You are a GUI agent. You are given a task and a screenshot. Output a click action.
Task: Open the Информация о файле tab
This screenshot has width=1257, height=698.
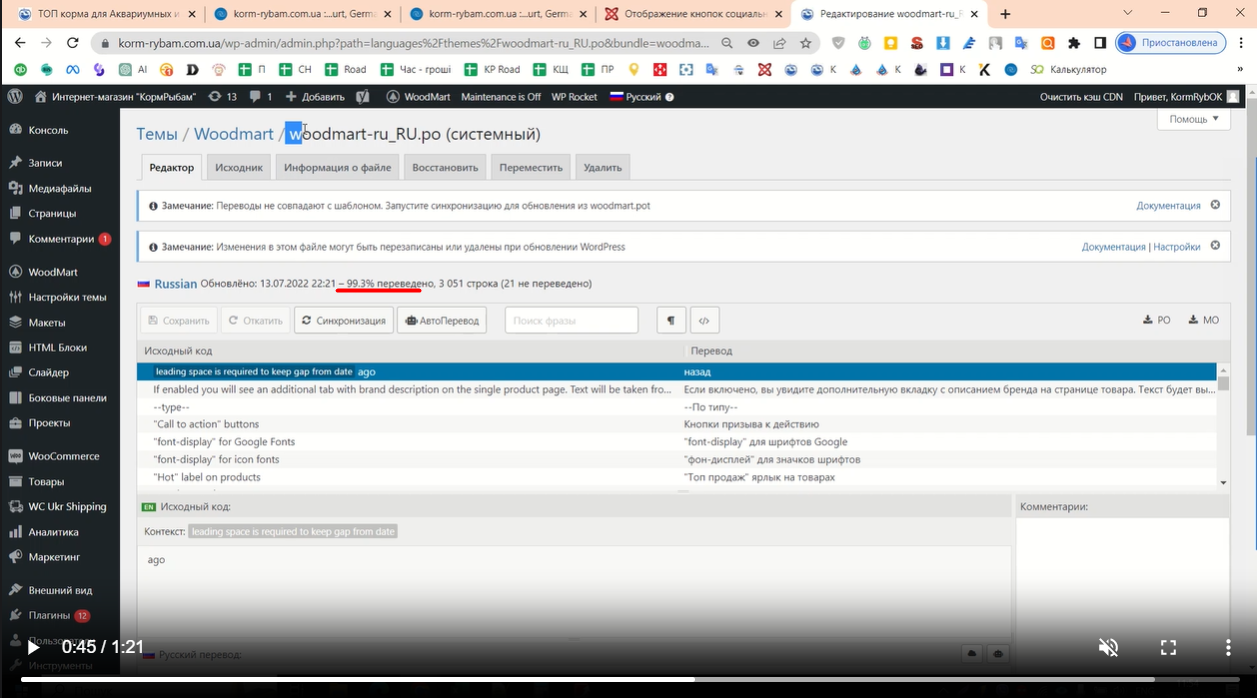point(337,167)
